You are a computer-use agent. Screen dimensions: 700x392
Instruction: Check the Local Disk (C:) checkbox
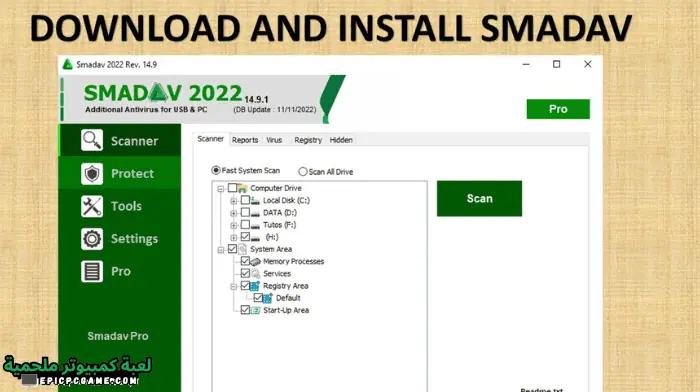[x=245, y=200]
